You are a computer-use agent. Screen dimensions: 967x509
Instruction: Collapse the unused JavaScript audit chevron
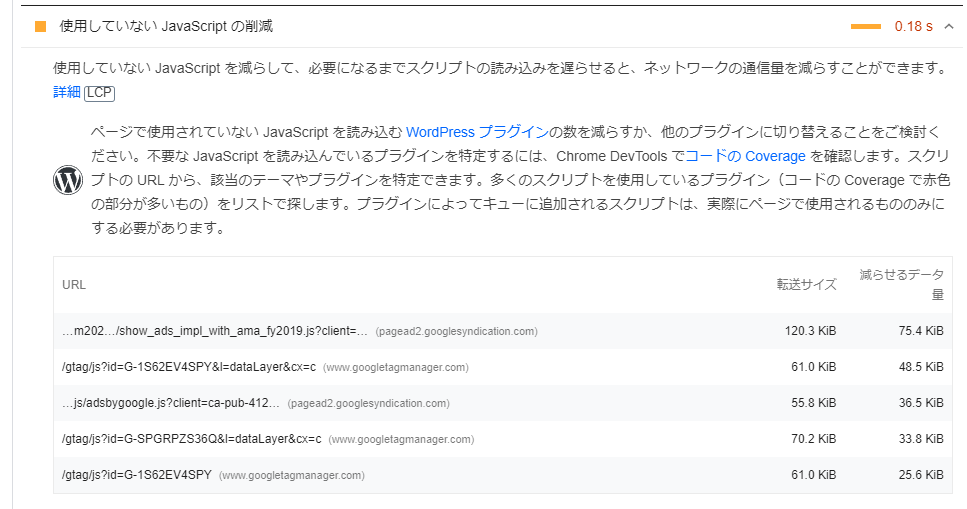pyautogui.click(x=949, y=27)
